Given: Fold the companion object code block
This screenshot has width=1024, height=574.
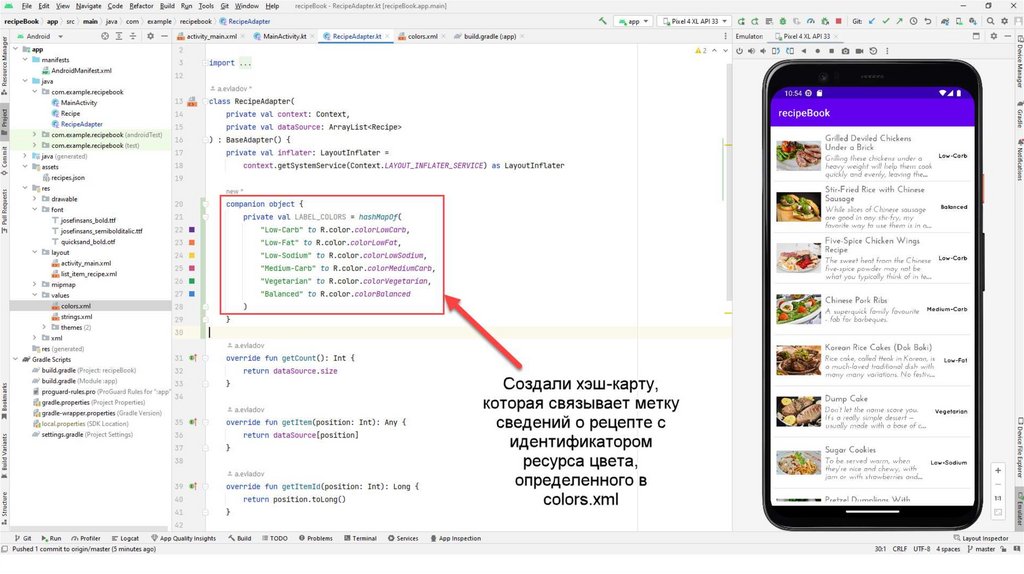Looking at the screenshot, I should coord(207,203).
